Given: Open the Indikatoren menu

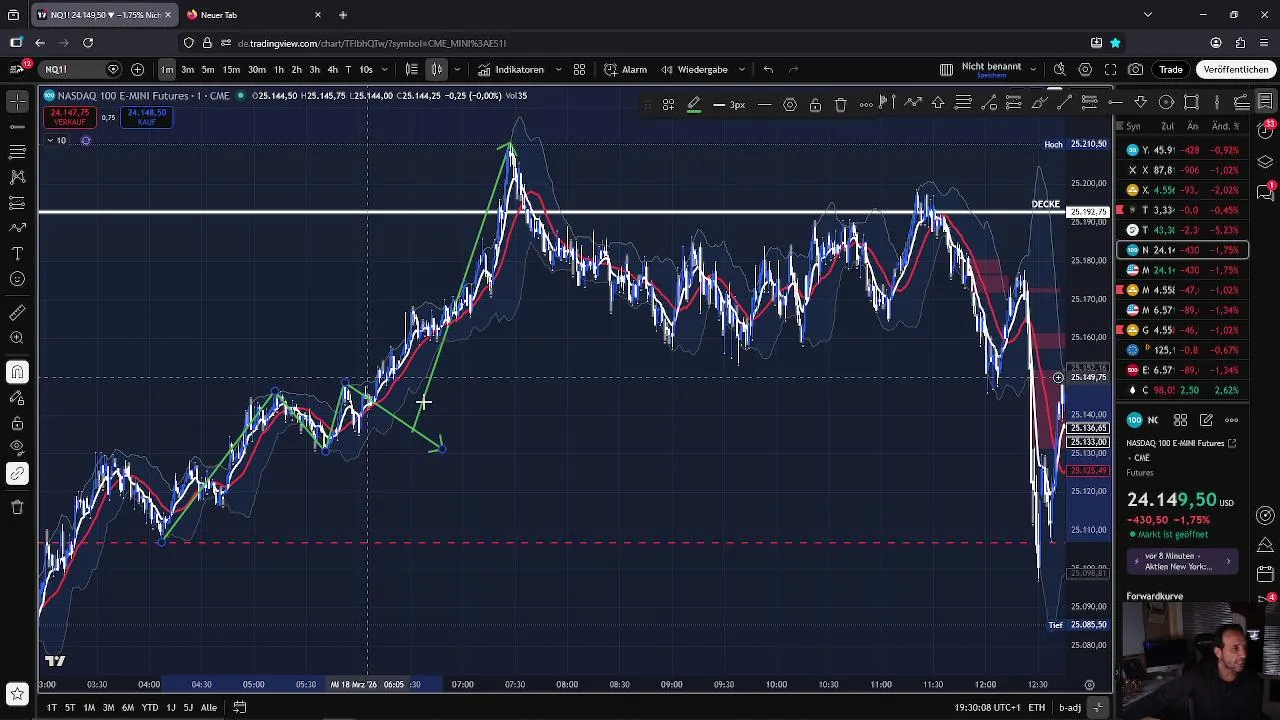Looking at the screenshot, I should click(511, 69).
